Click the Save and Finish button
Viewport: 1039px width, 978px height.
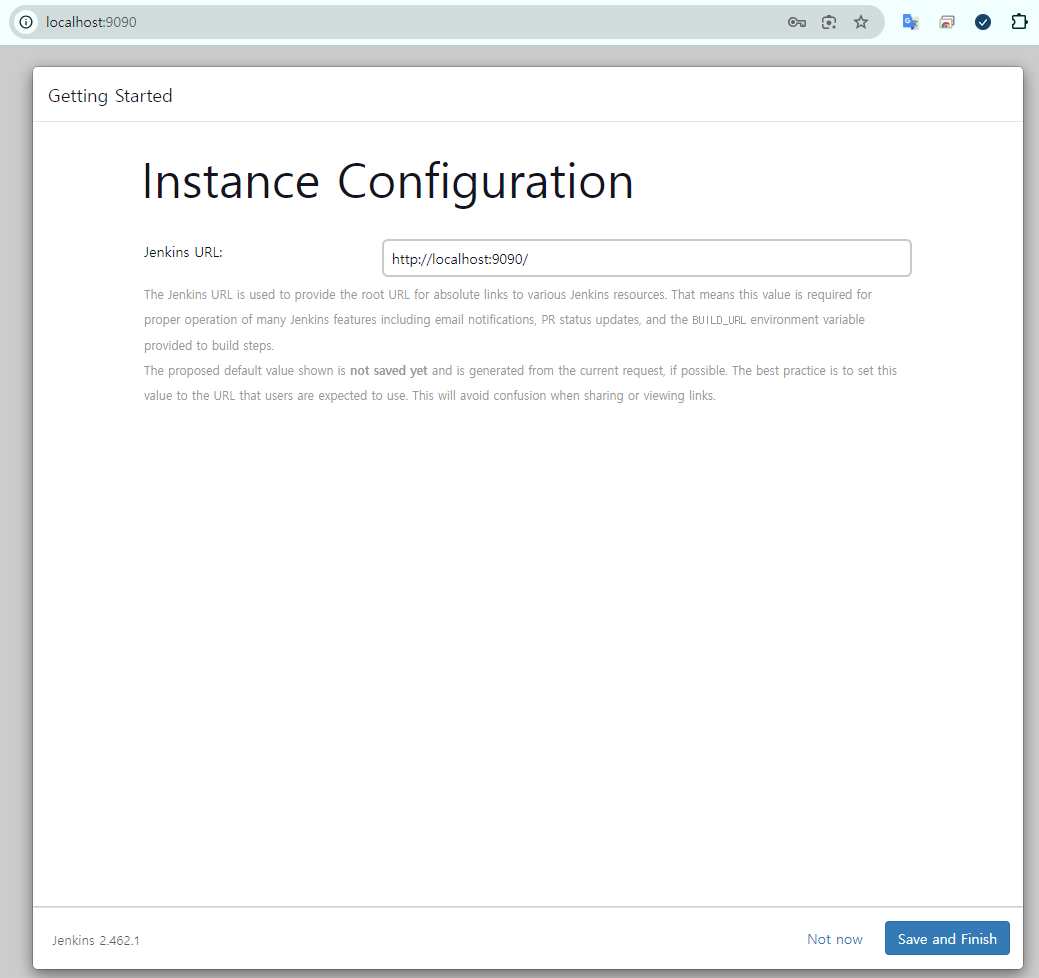[947, 938]
